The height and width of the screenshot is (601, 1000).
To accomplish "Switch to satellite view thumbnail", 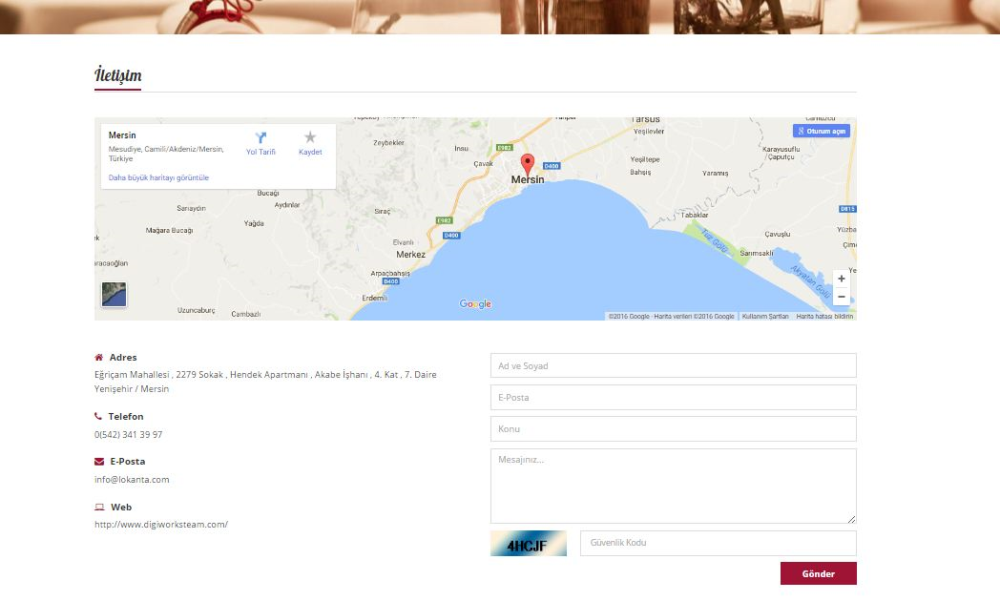I will [114, 294].
